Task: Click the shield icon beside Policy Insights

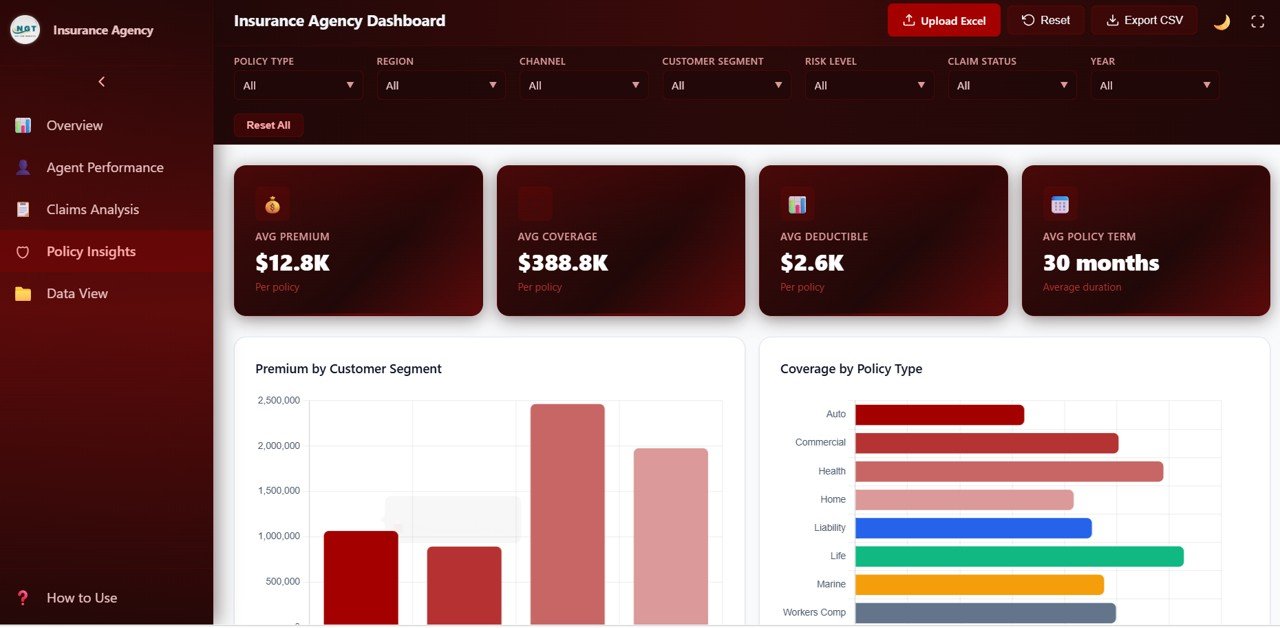Action: pos(23,252)
